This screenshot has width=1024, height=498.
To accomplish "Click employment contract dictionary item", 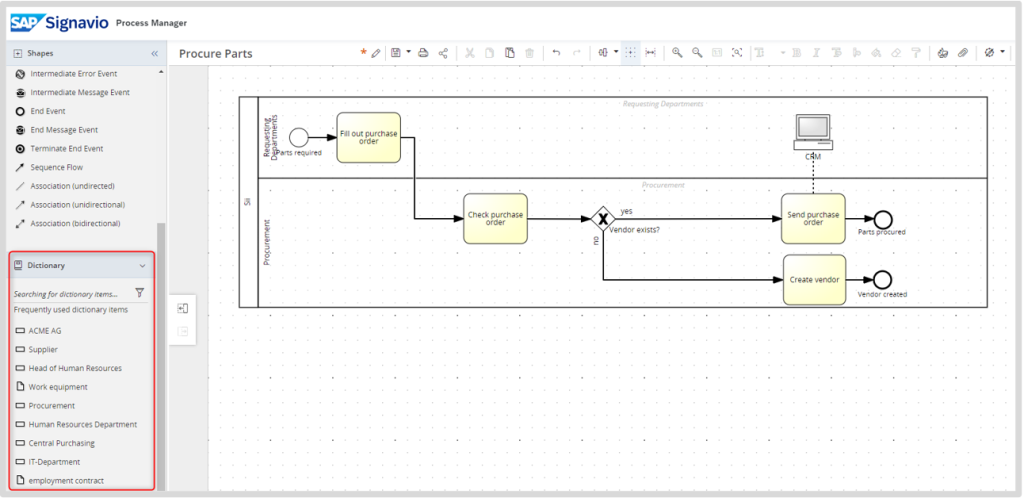I will pyautogui.click(x=59, y=481).
